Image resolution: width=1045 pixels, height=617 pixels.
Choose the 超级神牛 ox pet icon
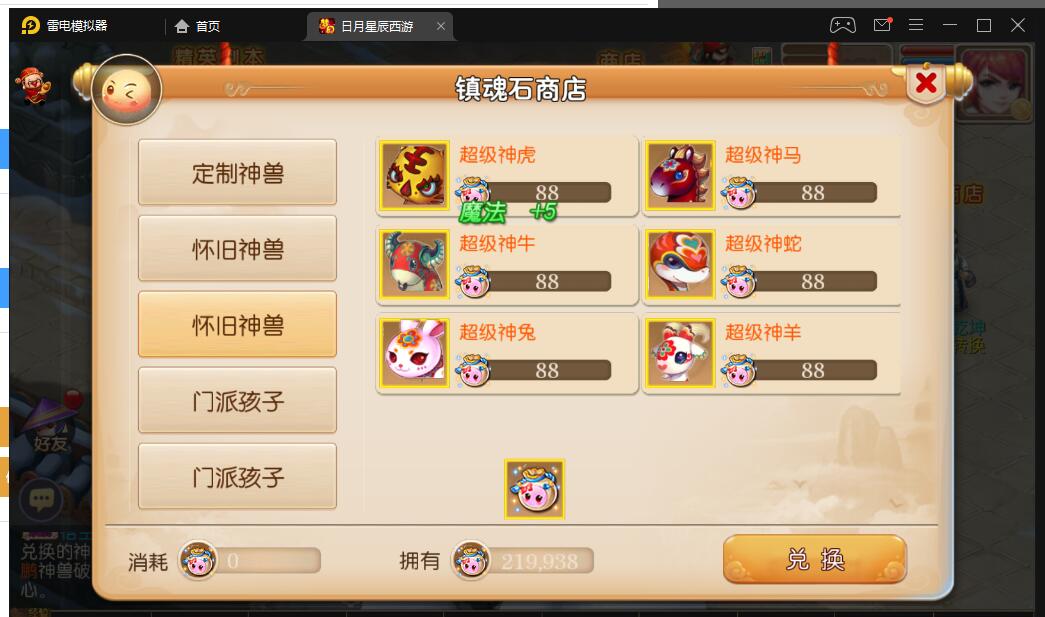[415, 265]
